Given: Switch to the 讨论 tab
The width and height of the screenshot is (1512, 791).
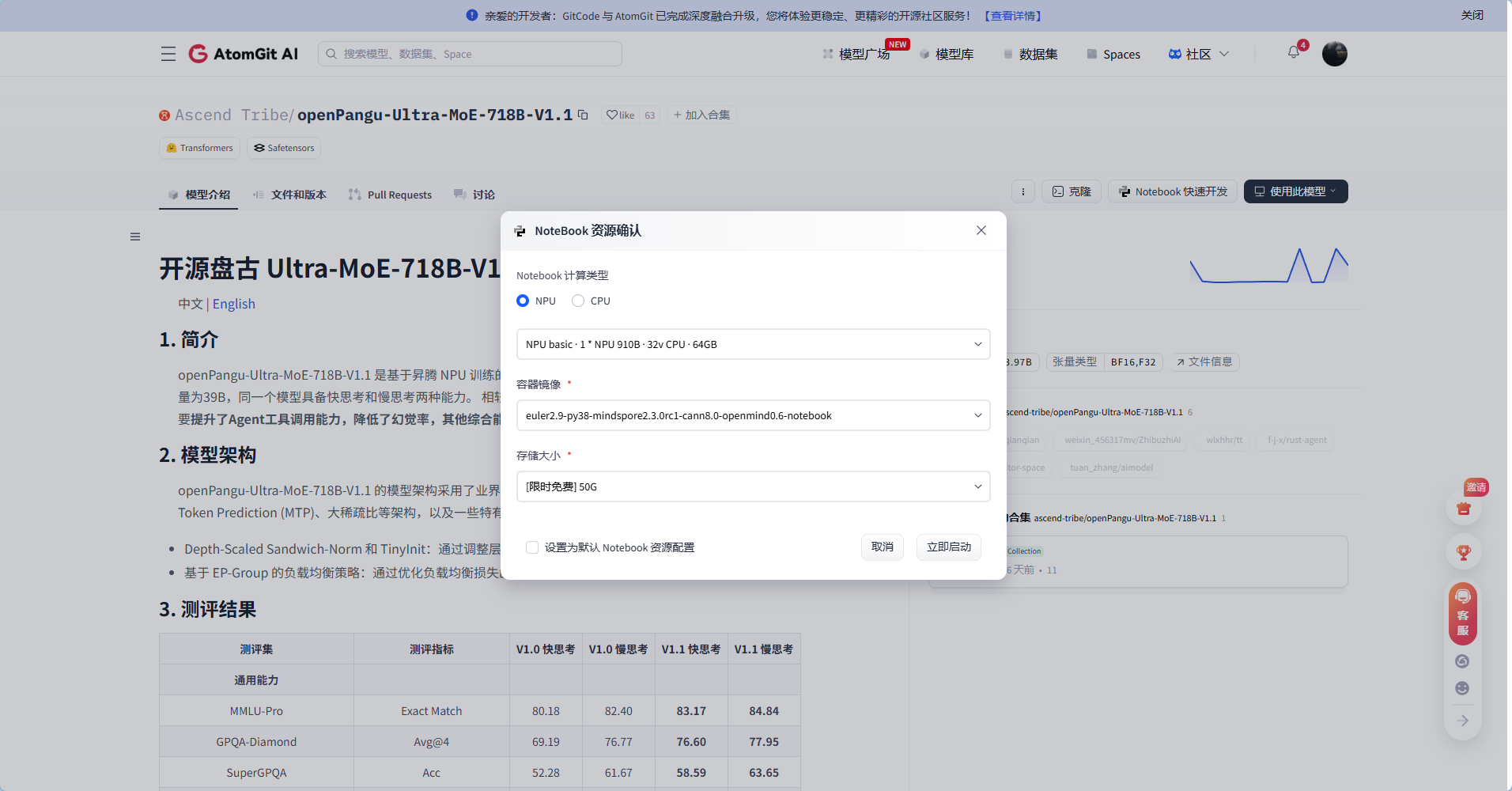Looking at the screenshot, I should point(474,195).
